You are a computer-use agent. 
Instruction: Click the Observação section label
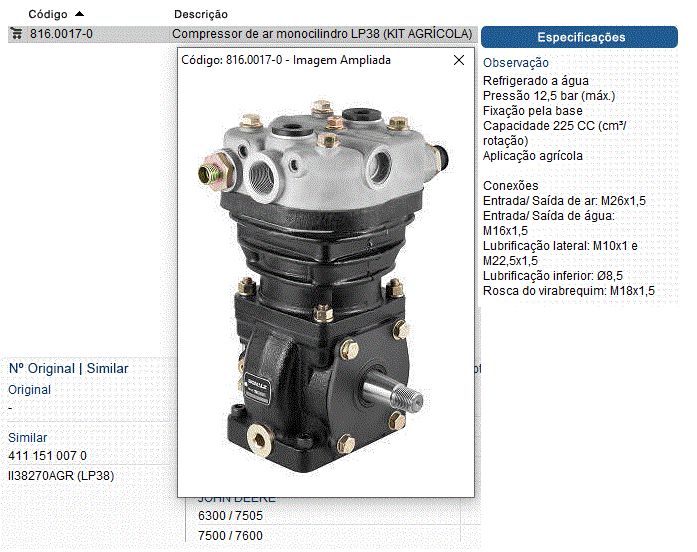point(516,63)
